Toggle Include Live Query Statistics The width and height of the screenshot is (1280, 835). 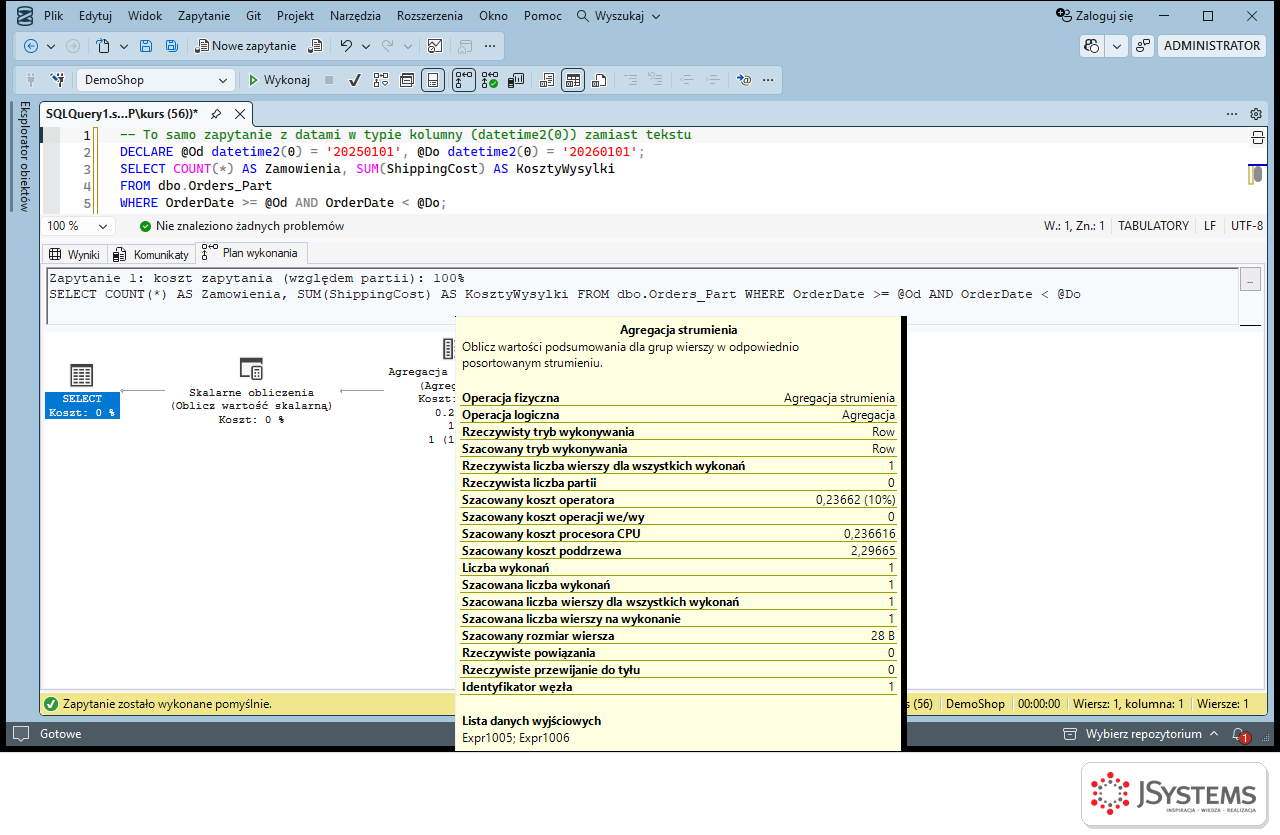(490, 80)
